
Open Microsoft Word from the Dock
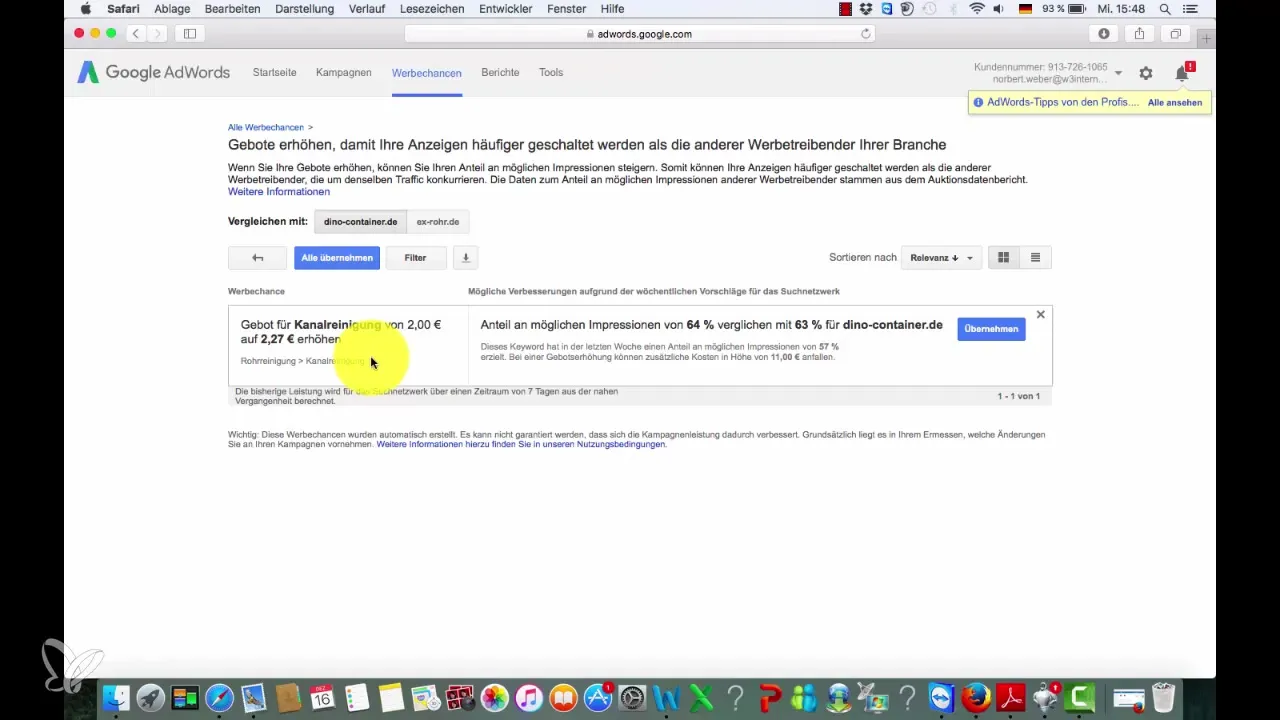pos(667,698)
